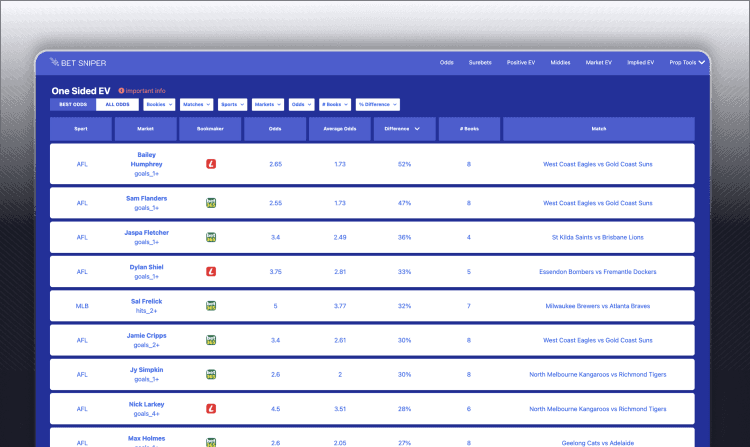The width and height of the screenshot is (750, 447).
Task: Open the Odds filter dropdown
Action: pyautogui.click(x=301, y=104)
